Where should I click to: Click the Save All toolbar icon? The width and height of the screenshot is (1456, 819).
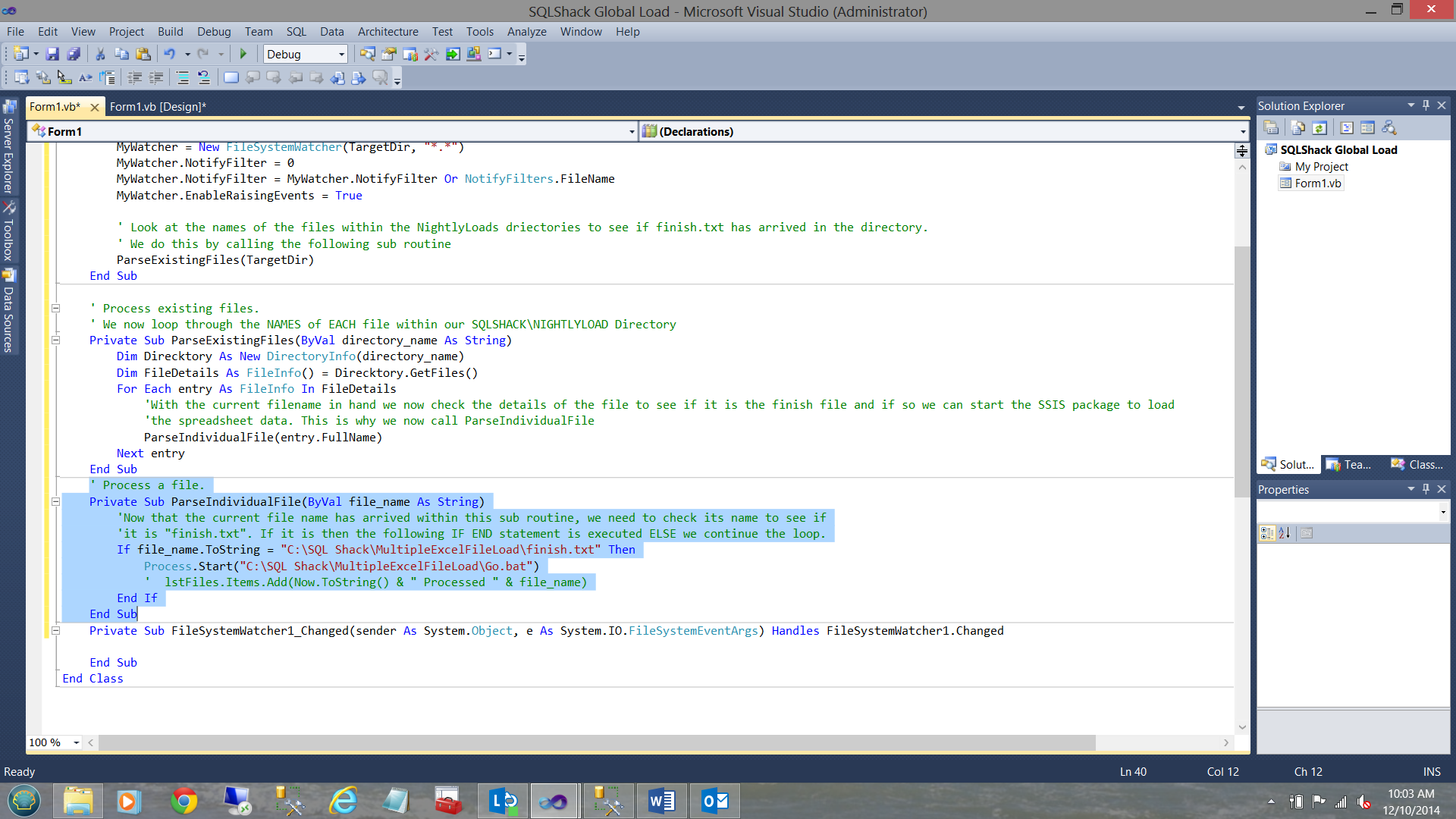74,54
